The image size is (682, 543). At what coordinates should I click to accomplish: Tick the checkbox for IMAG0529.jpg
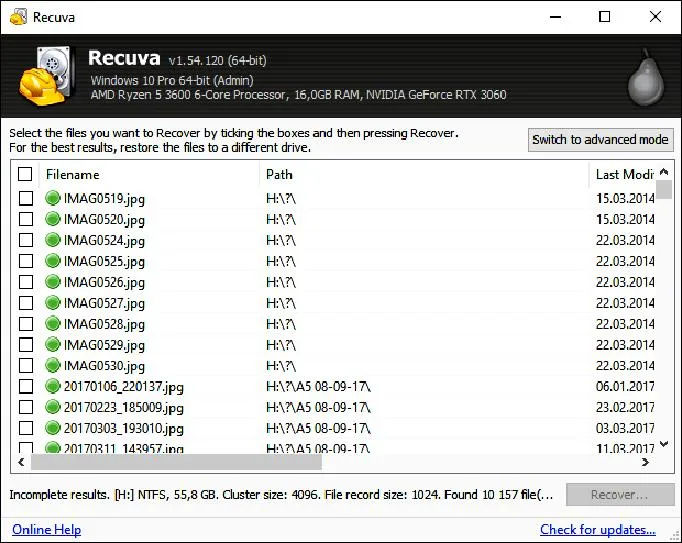pos(26,345)
